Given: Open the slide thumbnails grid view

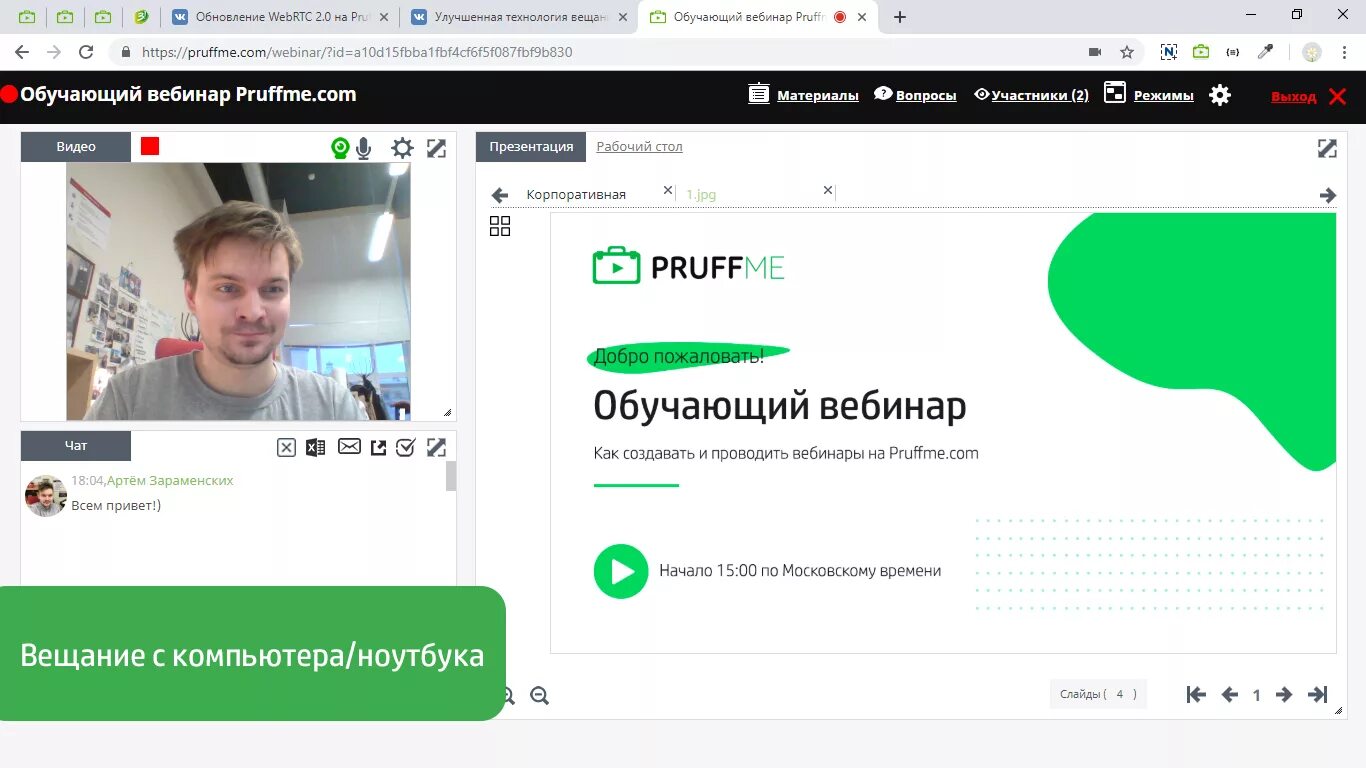Looking at the screenshot, I should (x=500, y=226).
